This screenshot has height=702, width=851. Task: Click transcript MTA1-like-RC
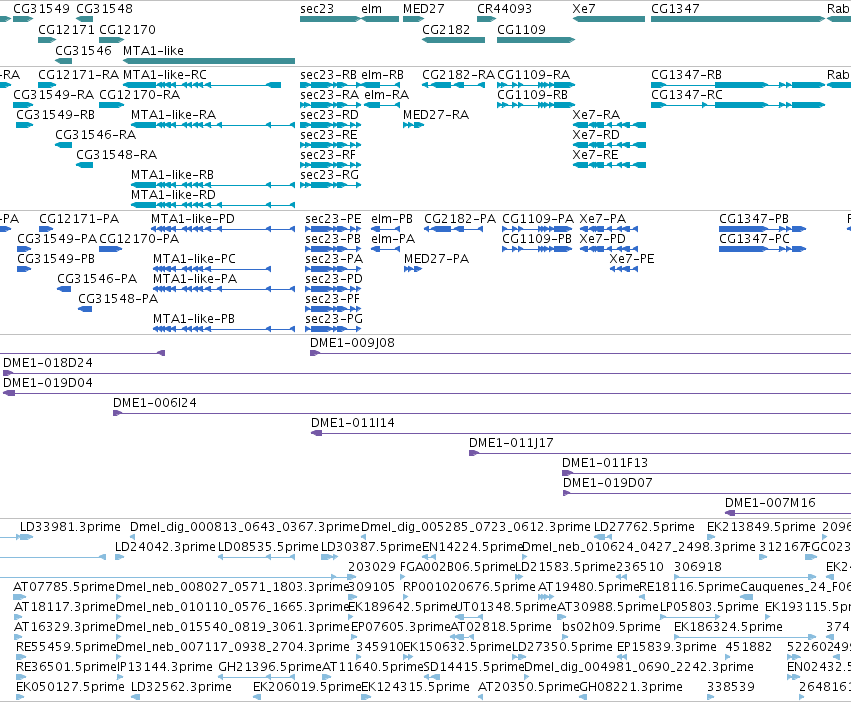(x=202, y=85)
